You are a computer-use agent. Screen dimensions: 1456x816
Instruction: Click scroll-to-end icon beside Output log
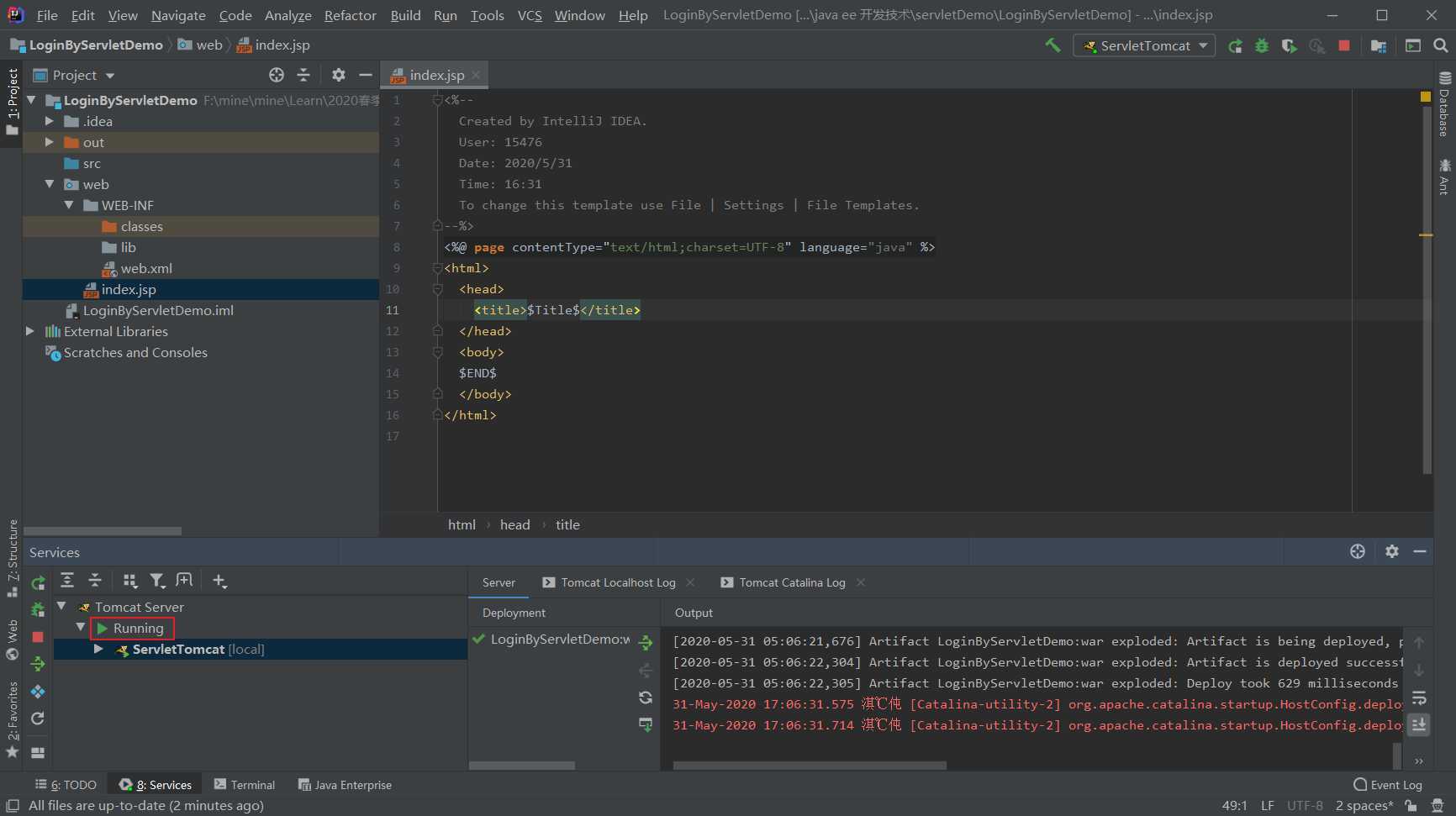coord(1419,724)
